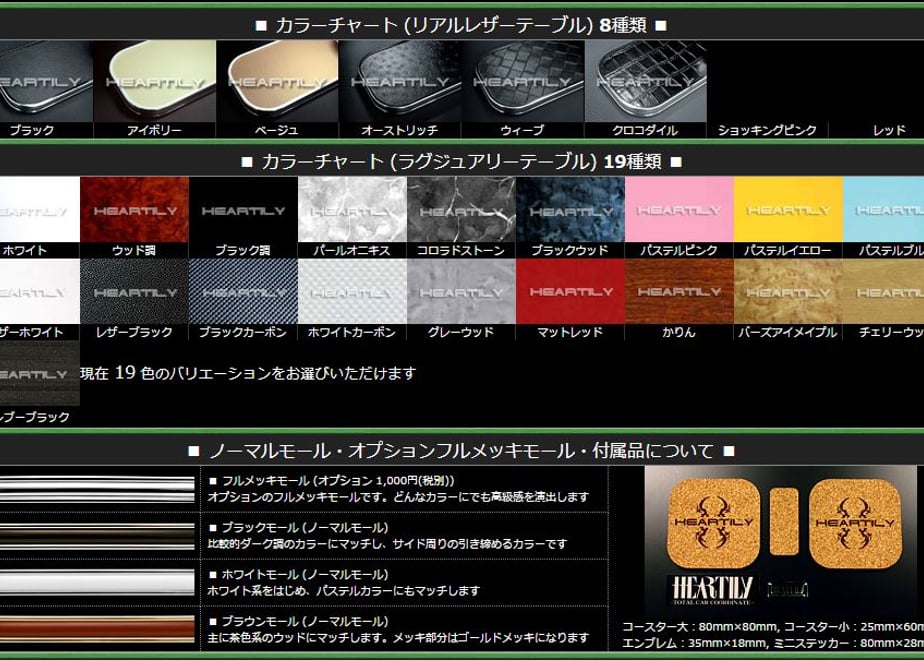924x660 pixels.
Task: Select the ブラウンモール brown molding image
Action: pos(97,629)
